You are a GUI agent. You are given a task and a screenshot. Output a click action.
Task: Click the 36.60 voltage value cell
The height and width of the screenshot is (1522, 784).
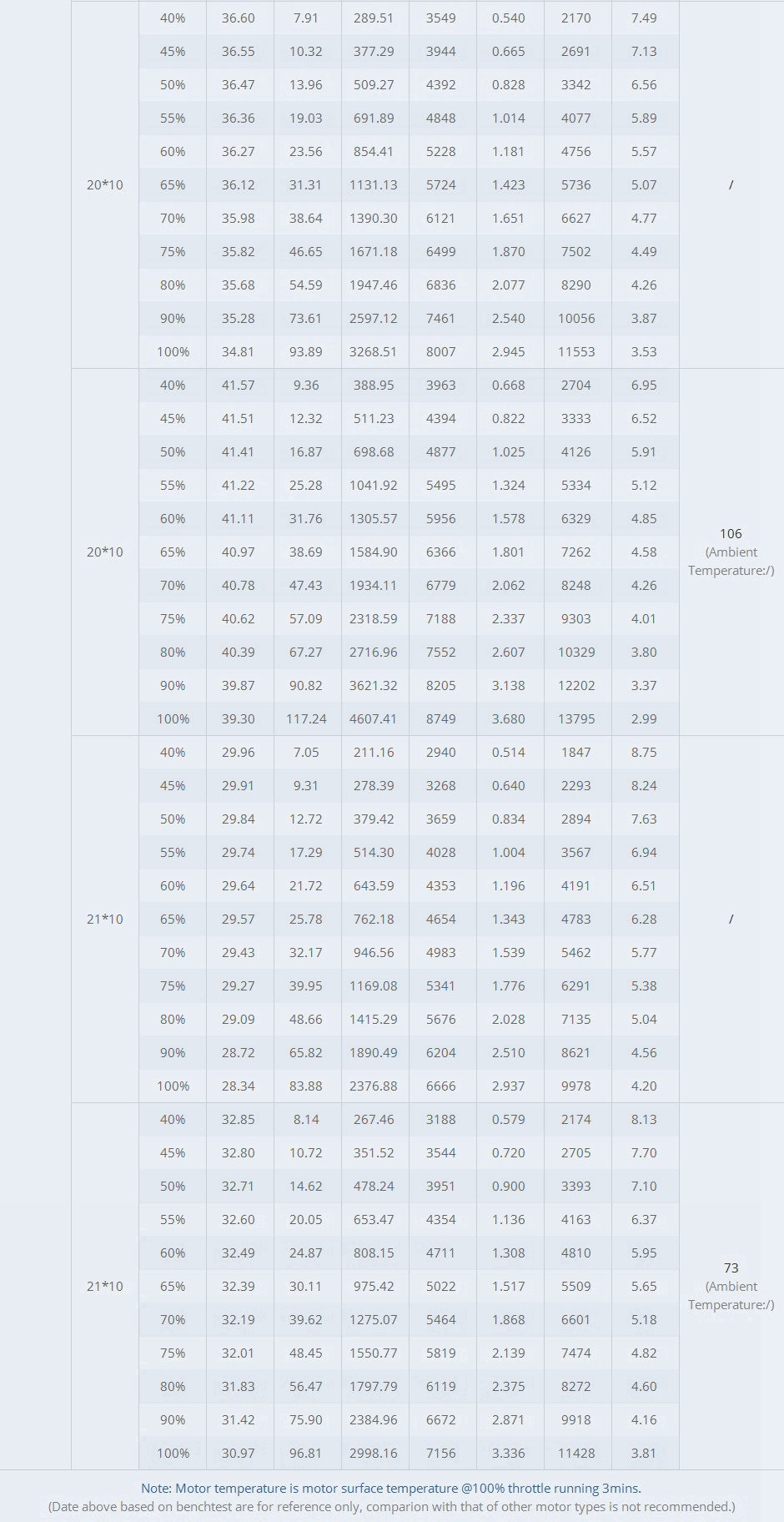tap(239, 18)
